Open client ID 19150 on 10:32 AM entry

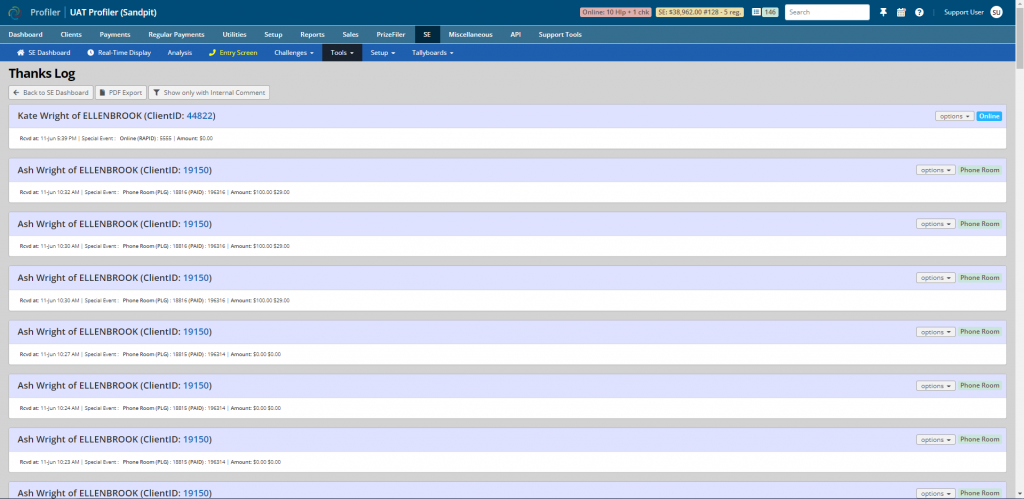pos(195,170)
